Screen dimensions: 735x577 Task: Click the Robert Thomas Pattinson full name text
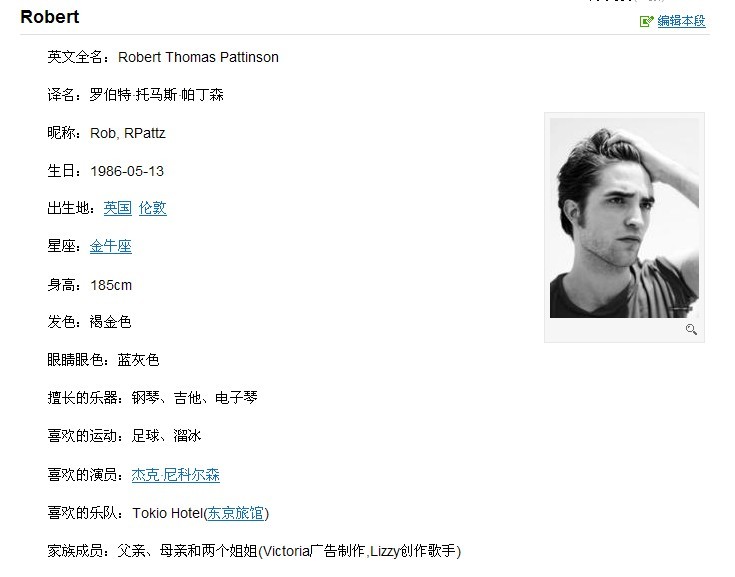198,57
